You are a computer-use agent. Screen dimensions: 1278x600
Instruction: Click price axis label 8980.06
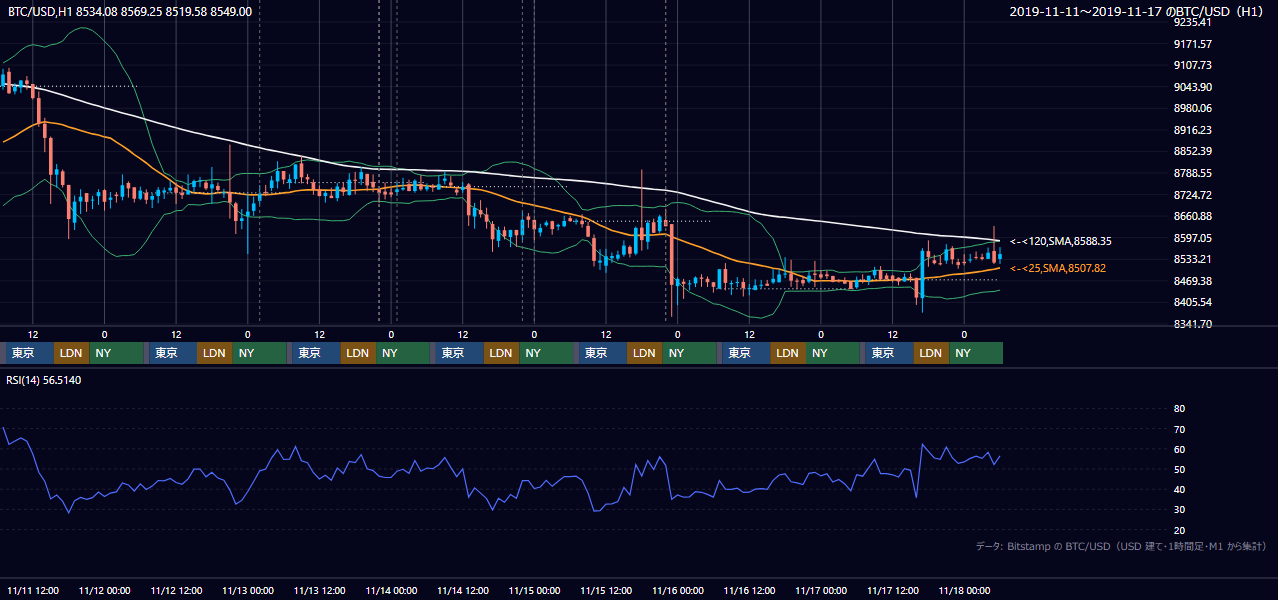1193,108
